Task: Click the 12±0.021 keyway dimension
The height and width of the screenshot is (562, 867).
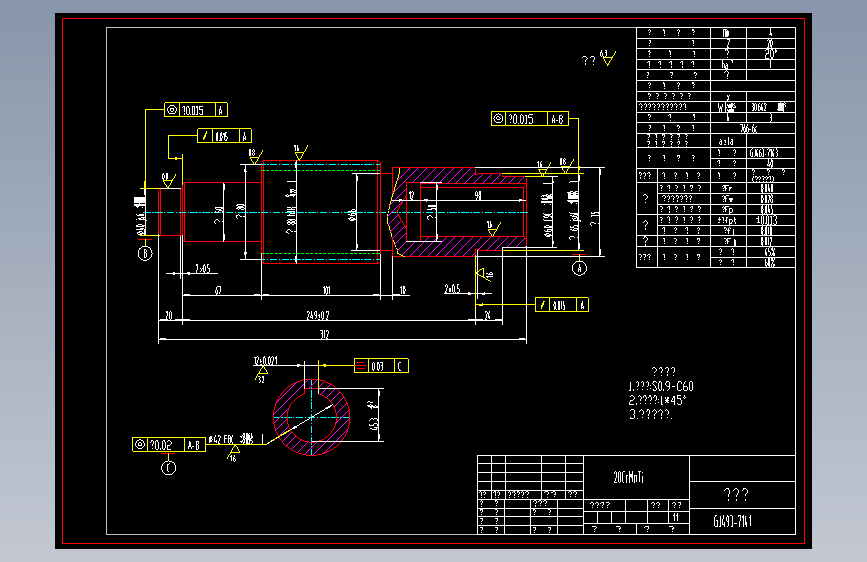Action: pos(265,361)
